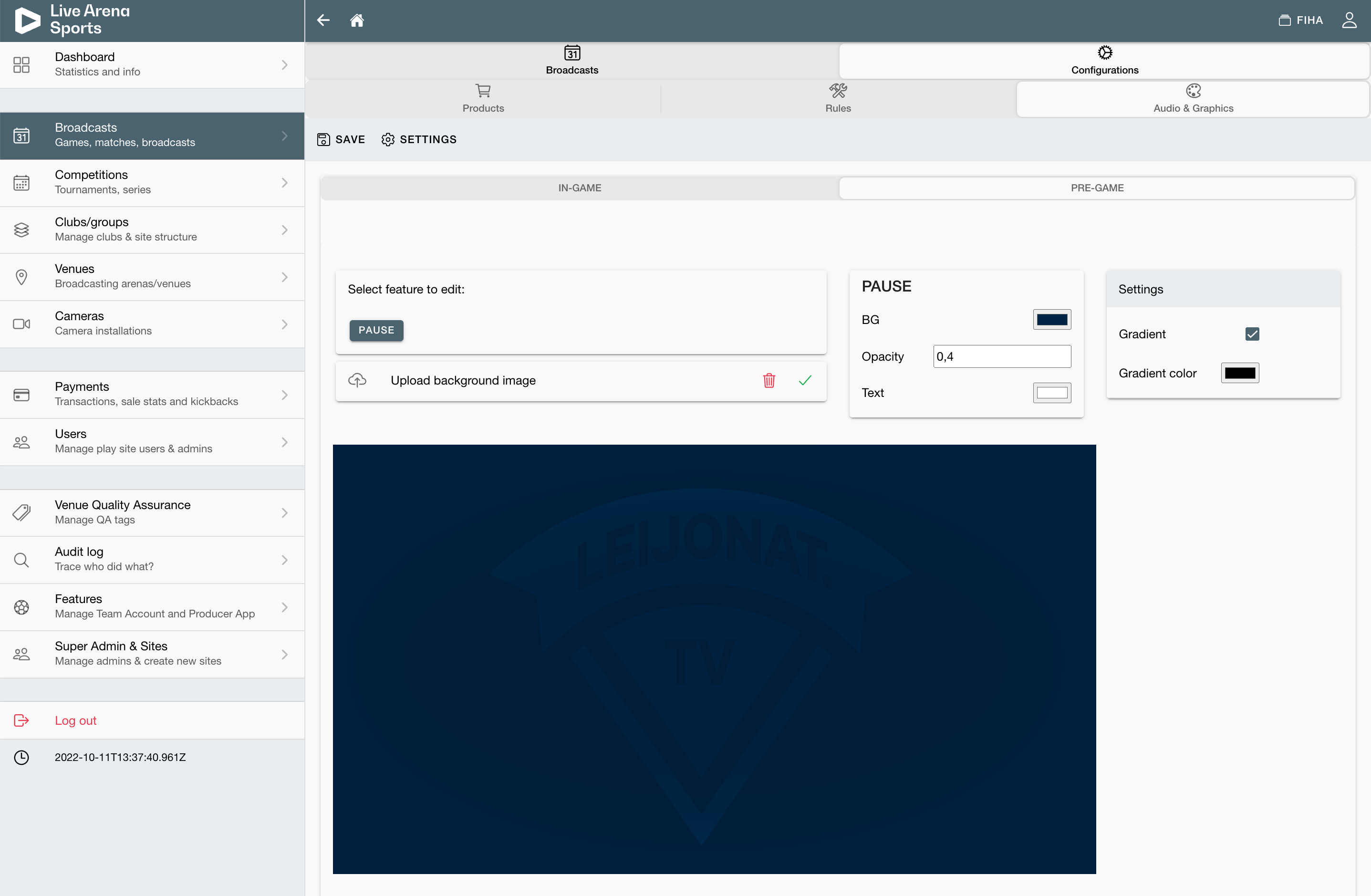Confirm upload with green checkmark

pos(805,380)
